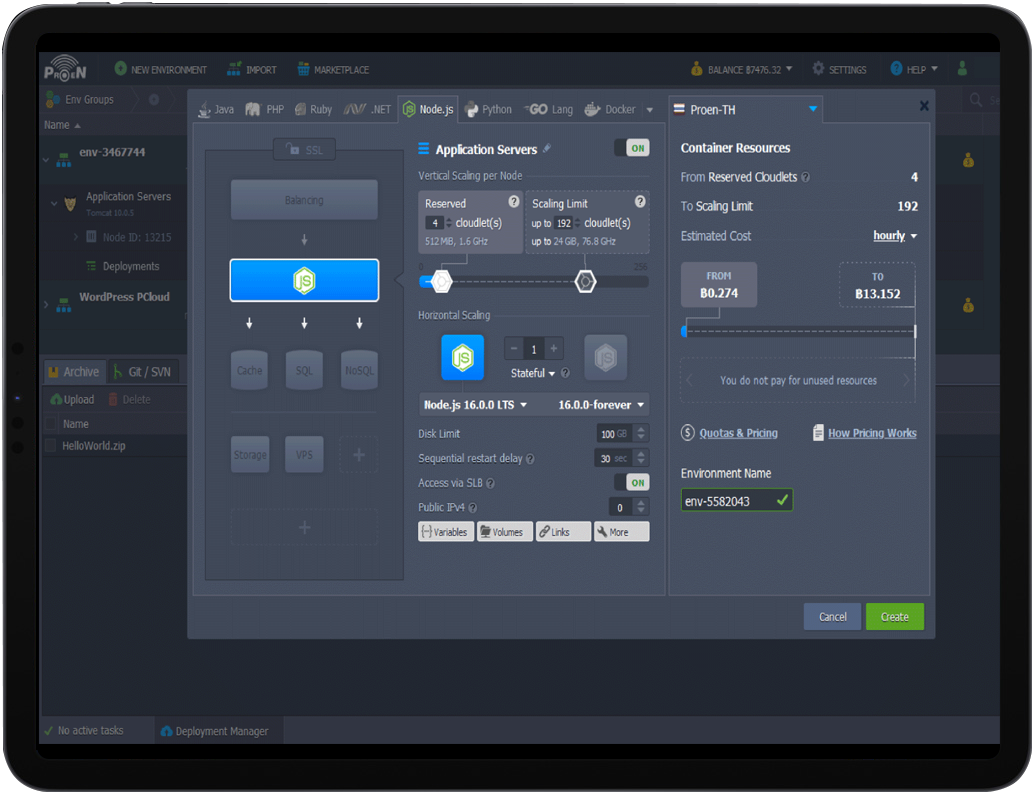Expand the WordPress PCloud environment
1034x794 pixels.
click(46, 304)
